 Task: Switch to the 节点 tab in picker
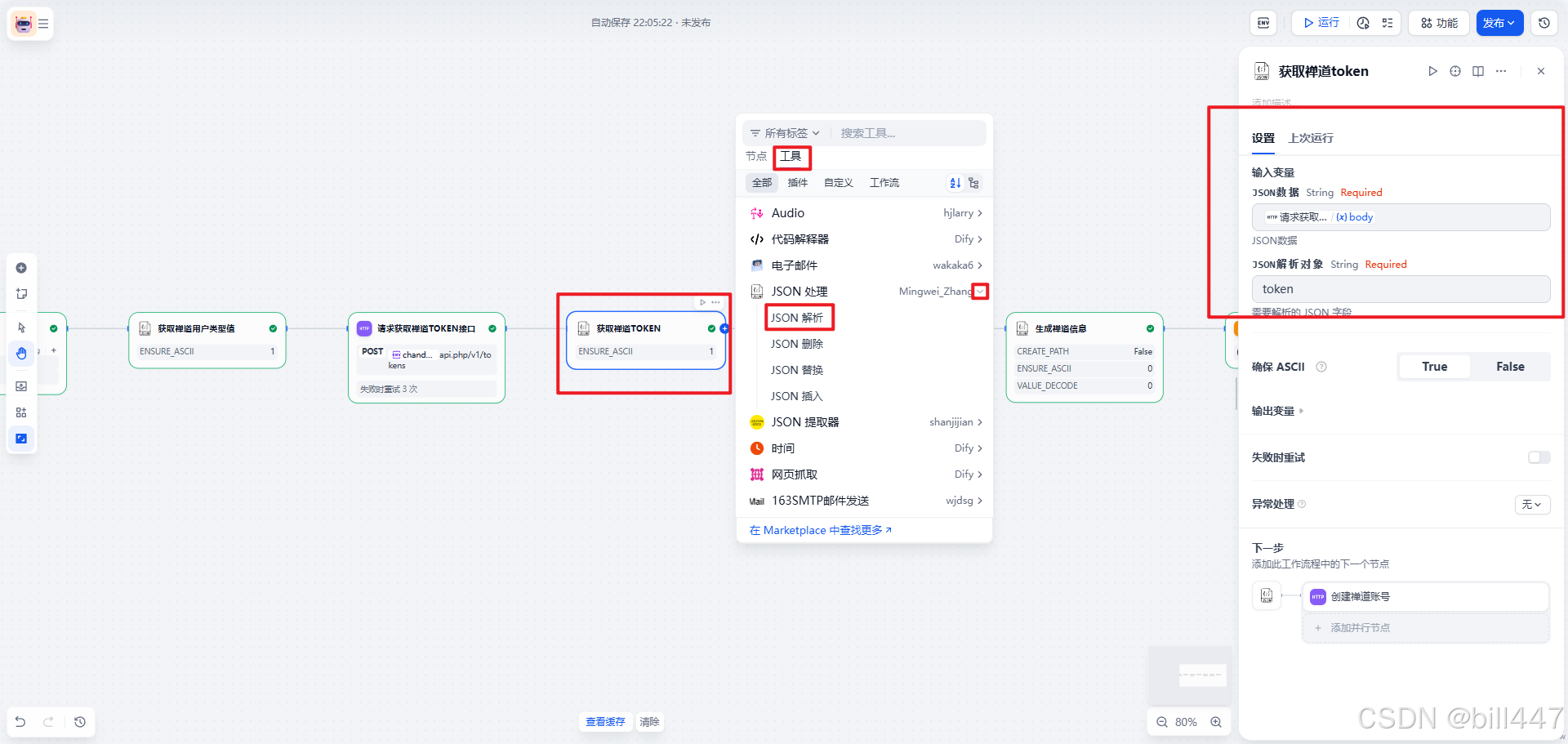coord(756,156)
